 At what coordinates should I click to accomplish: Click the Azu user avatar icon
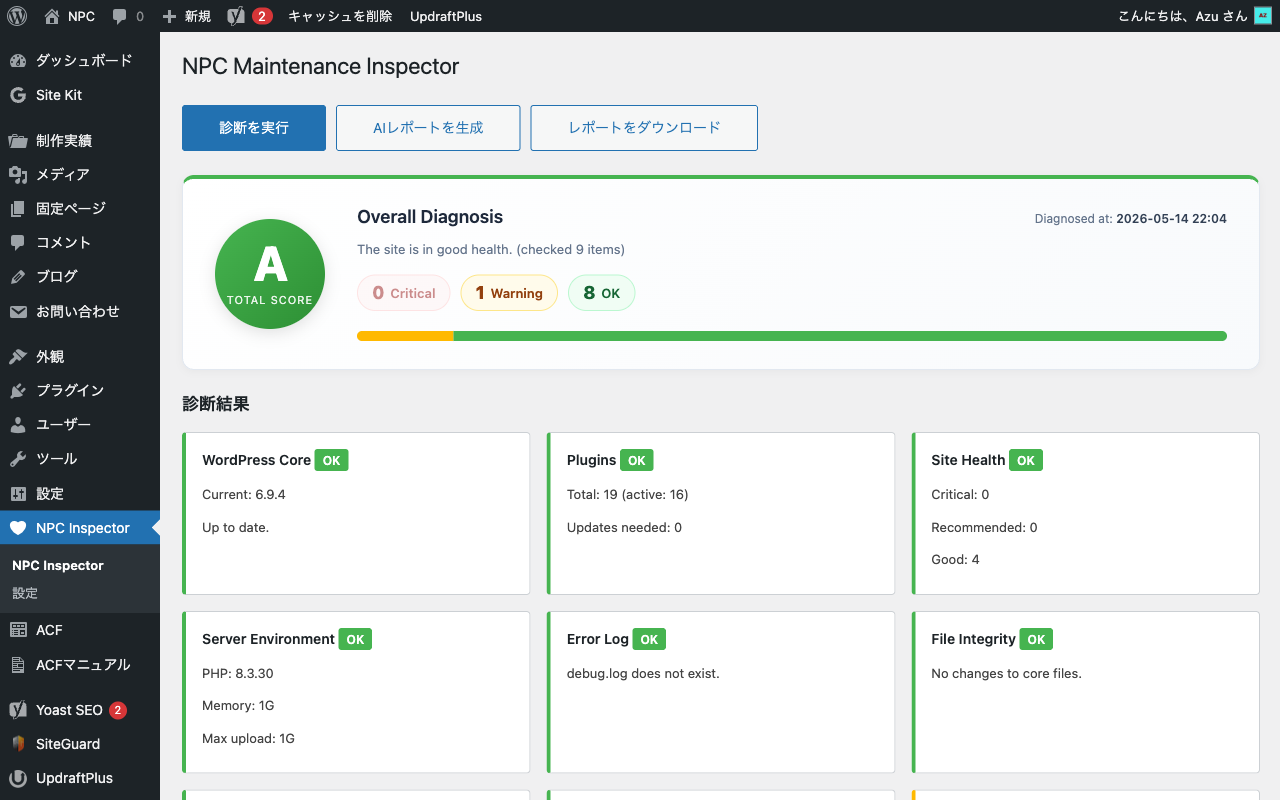point(1262,16)
